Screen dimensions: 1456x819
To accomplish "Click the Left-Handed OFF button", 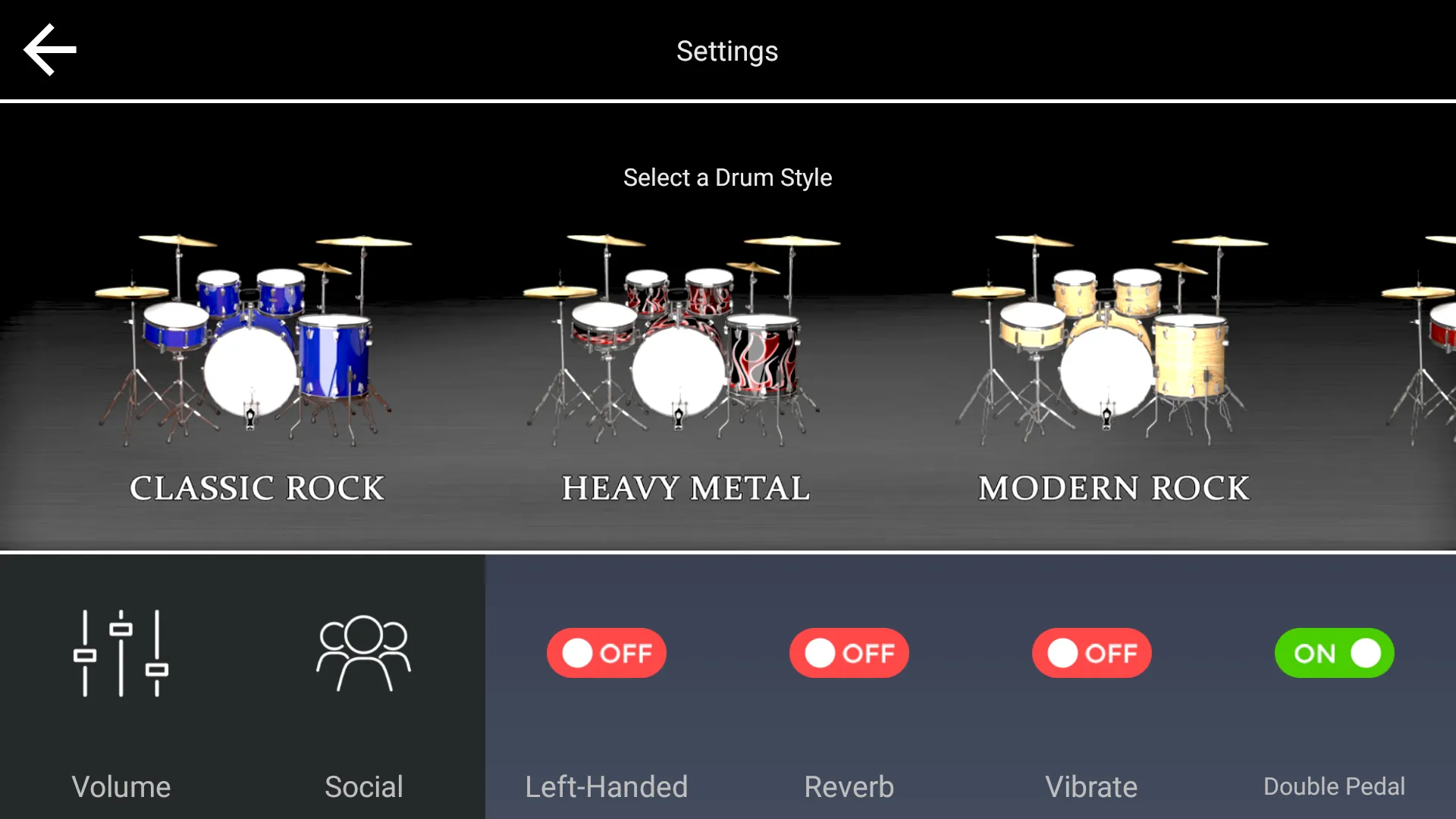I will tap(606, 653).
